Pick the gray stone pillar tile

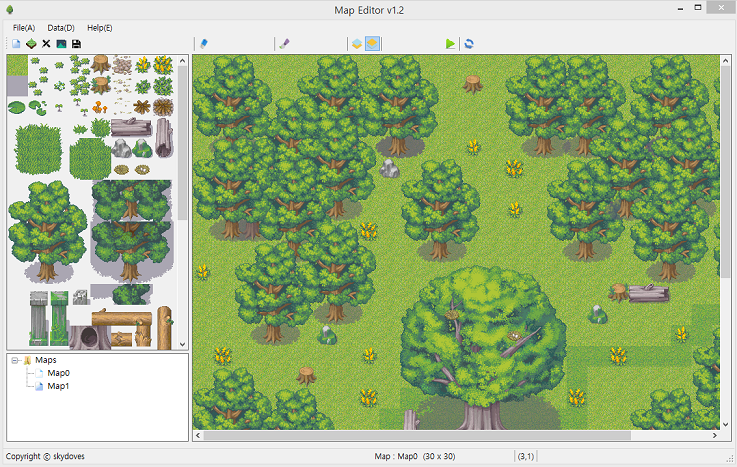coord(39,318)
